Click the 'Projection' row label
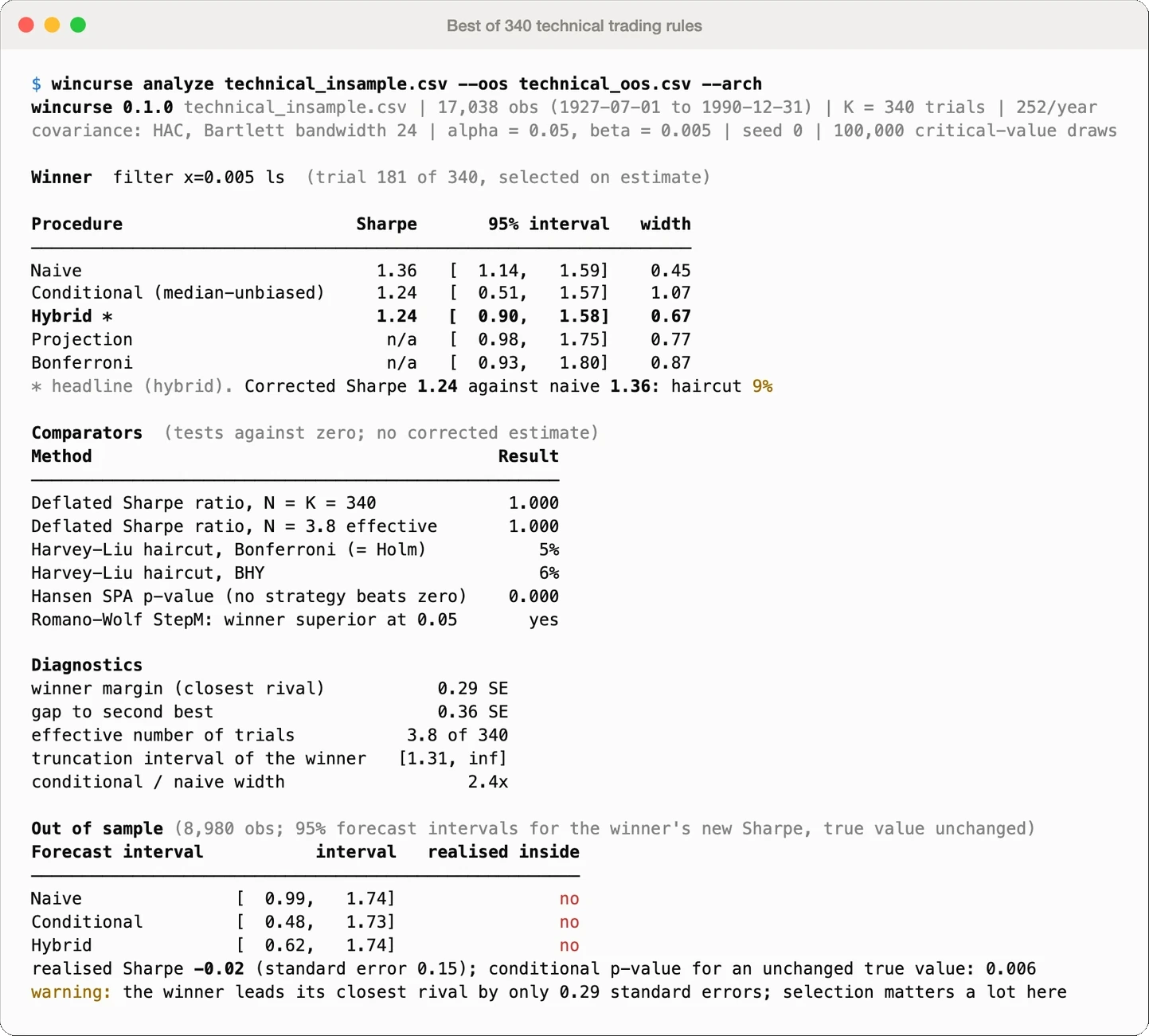1149x1036 pixels. (x=82, y=339)
